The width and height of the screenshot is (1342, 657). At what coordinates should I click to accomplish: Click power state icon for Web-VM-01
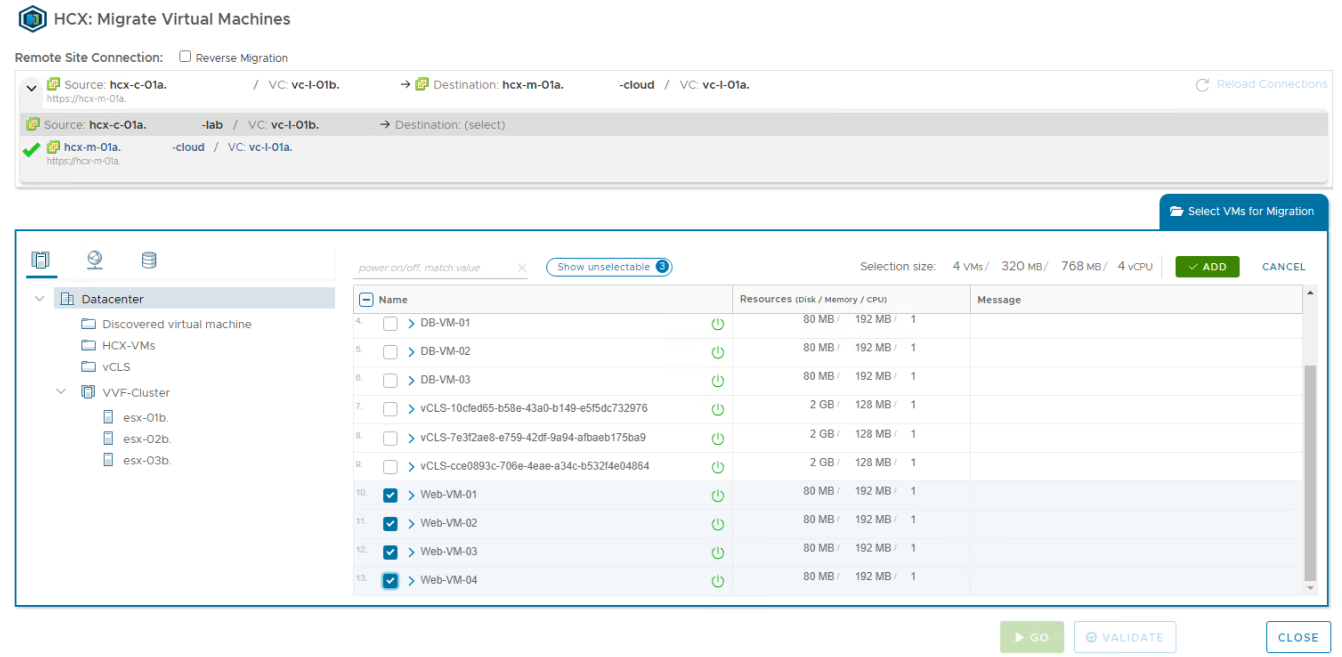[x=717, y=496]
